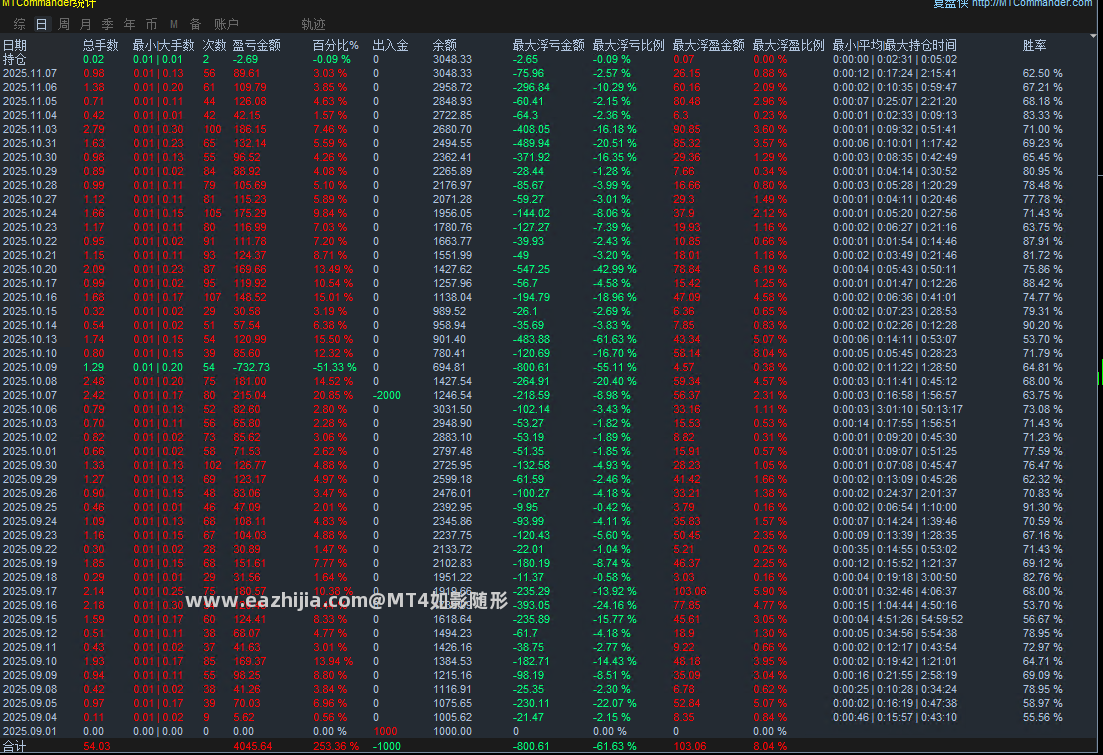Click the 186.15 profit on 2025.11.03
The height and width of the screenshot is (755, 1103).
tap(250, 129)
